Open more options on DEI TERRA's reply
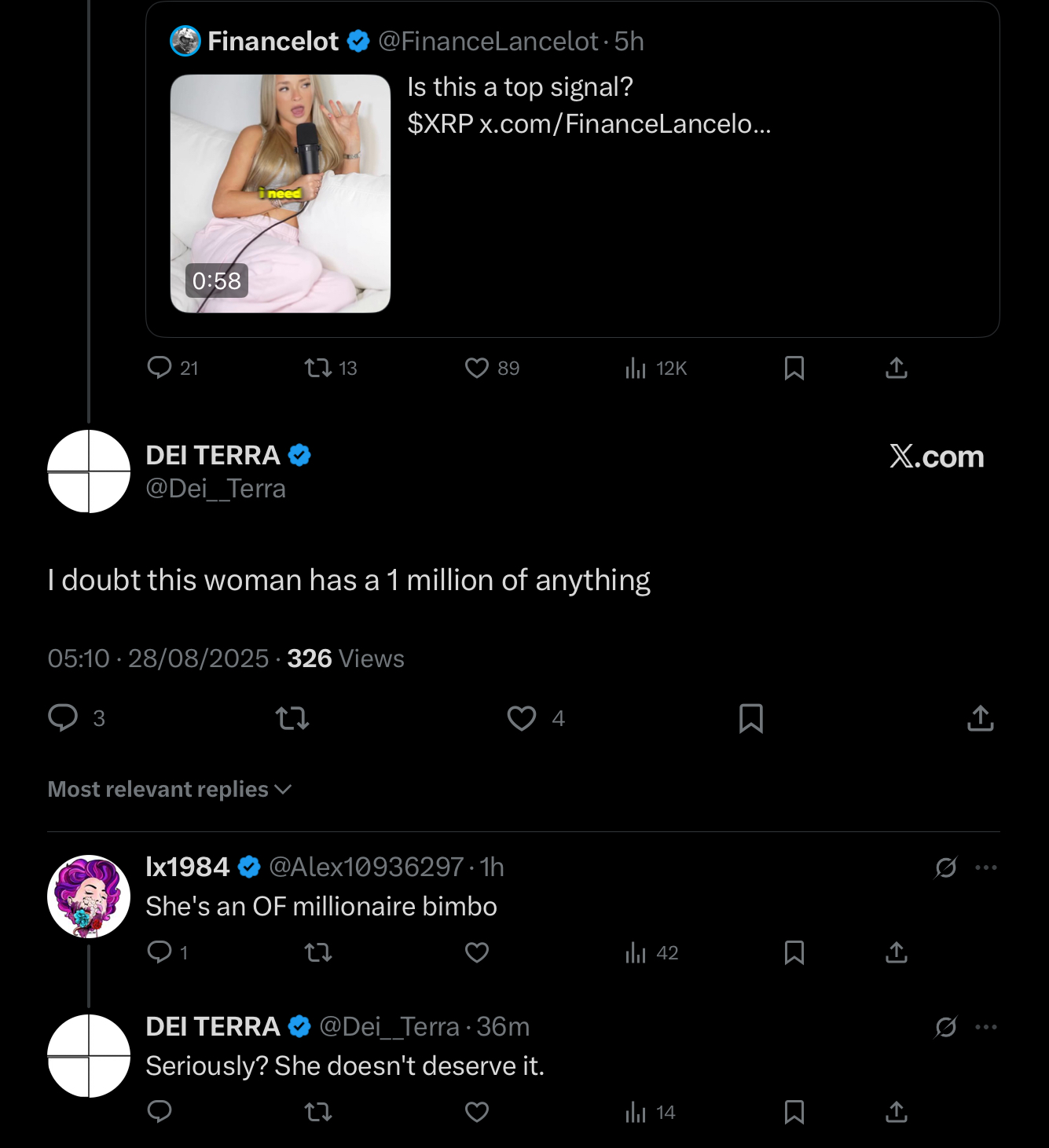This screenshot has height=1148, width=1049. coord(985,1027)
